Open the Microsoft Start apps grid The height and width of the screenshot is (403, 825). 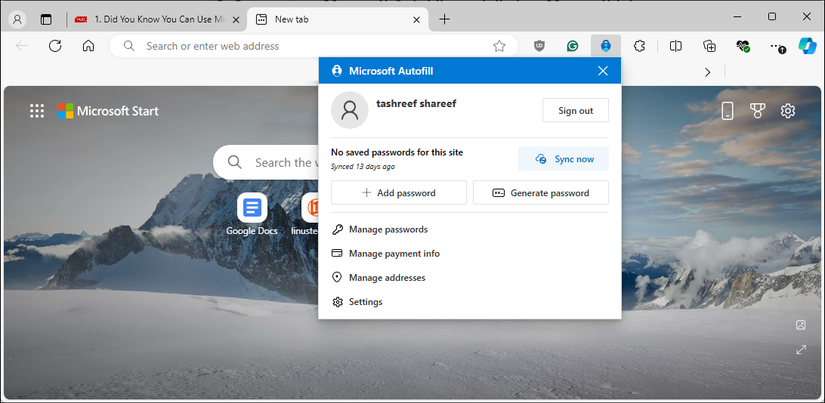[37, 110]
